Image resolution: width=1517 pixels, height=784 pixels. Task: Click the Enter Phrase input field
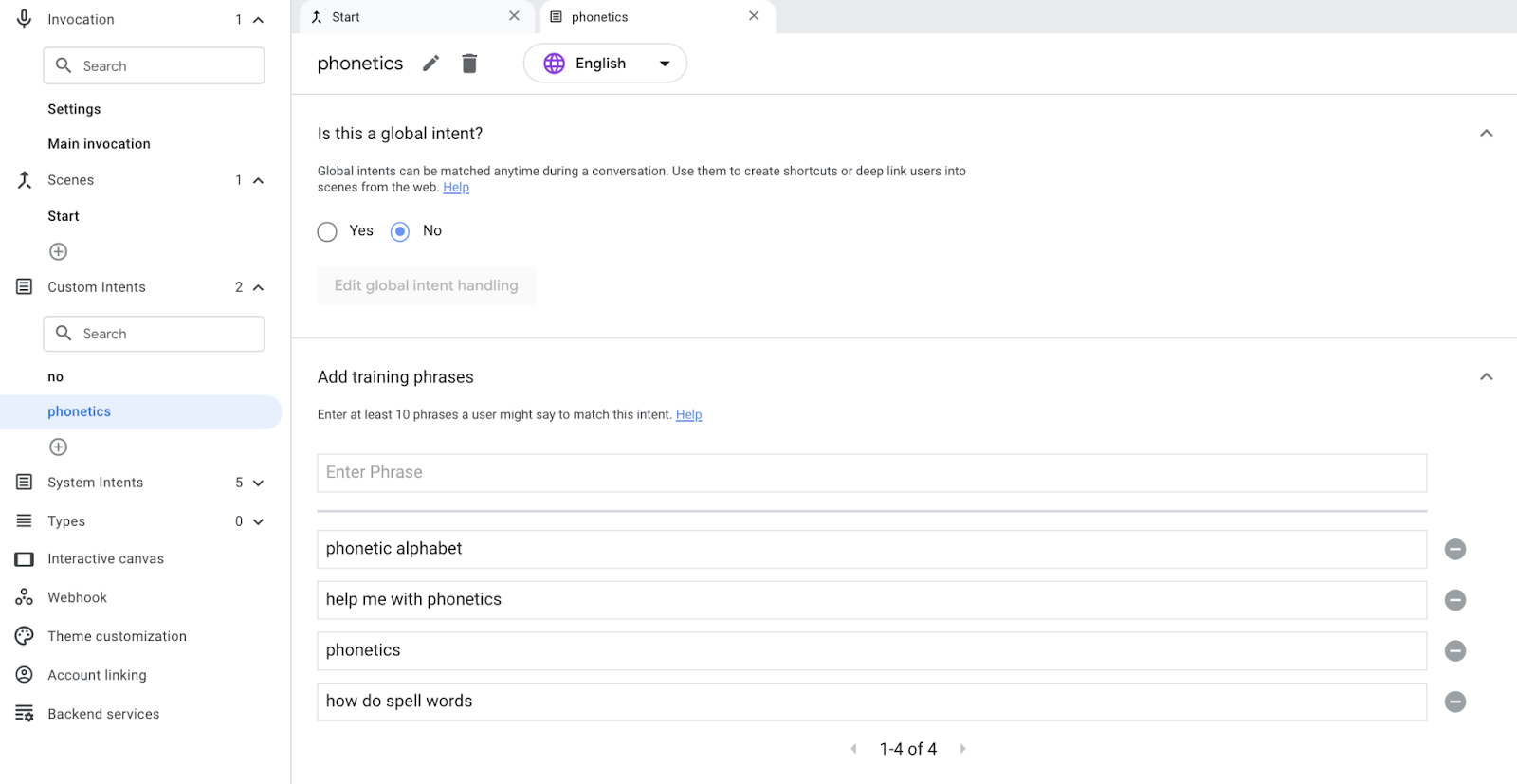(870, 473)
